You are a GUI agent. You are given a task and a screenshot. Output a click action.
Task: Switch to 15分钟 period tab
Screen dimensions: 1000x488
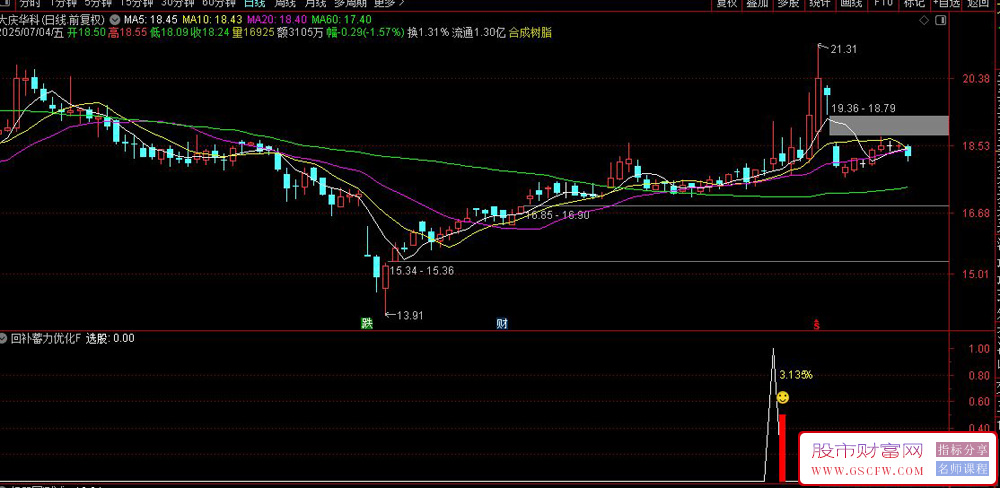coord(137,3)
